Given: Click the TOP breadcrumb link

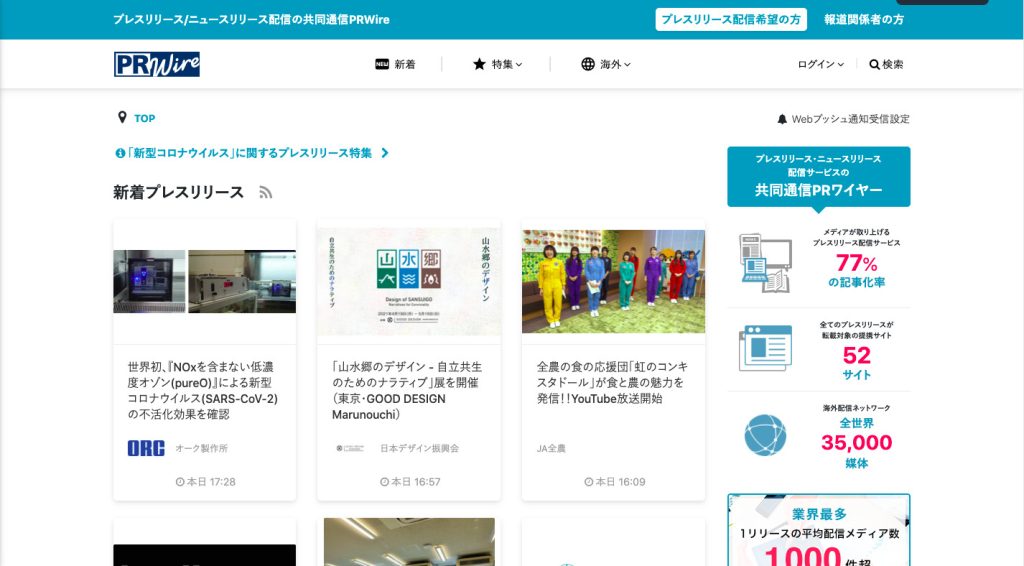Looking at the screenshot, I should point(145,118).
